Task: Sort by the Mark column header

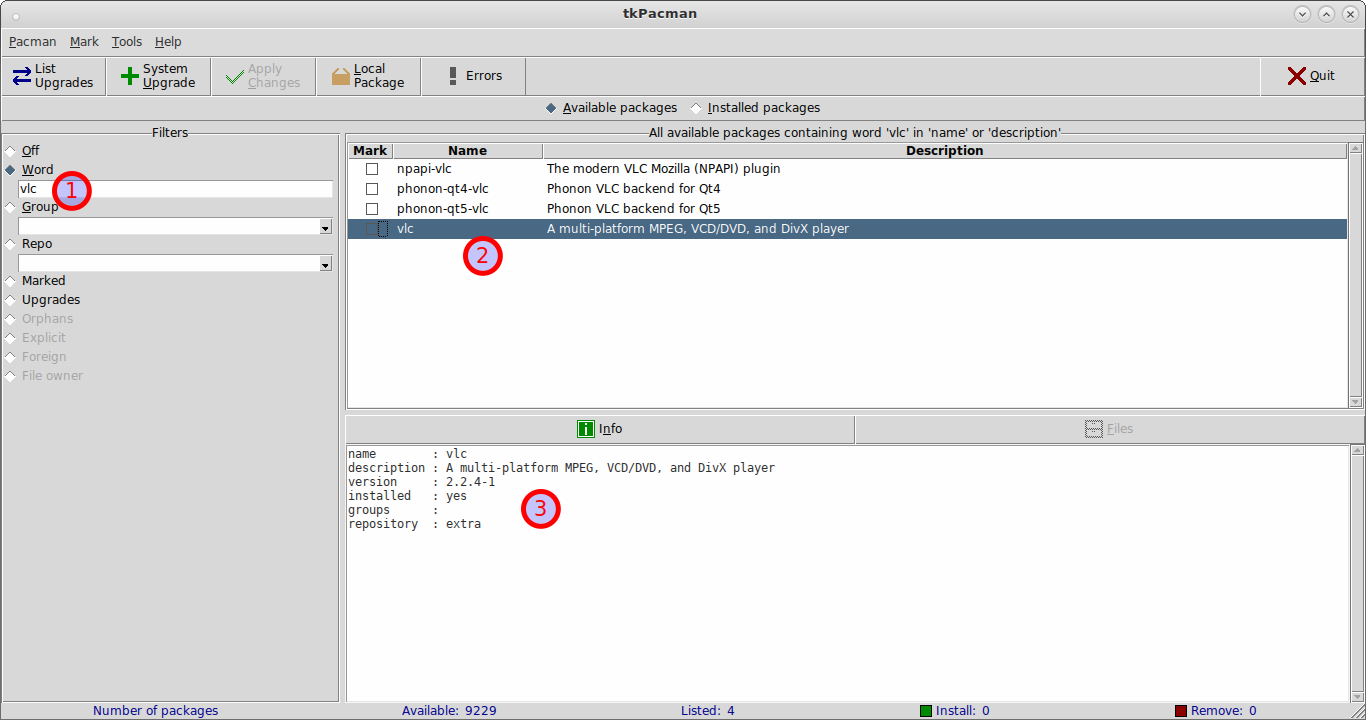Action: pos(370,151)
